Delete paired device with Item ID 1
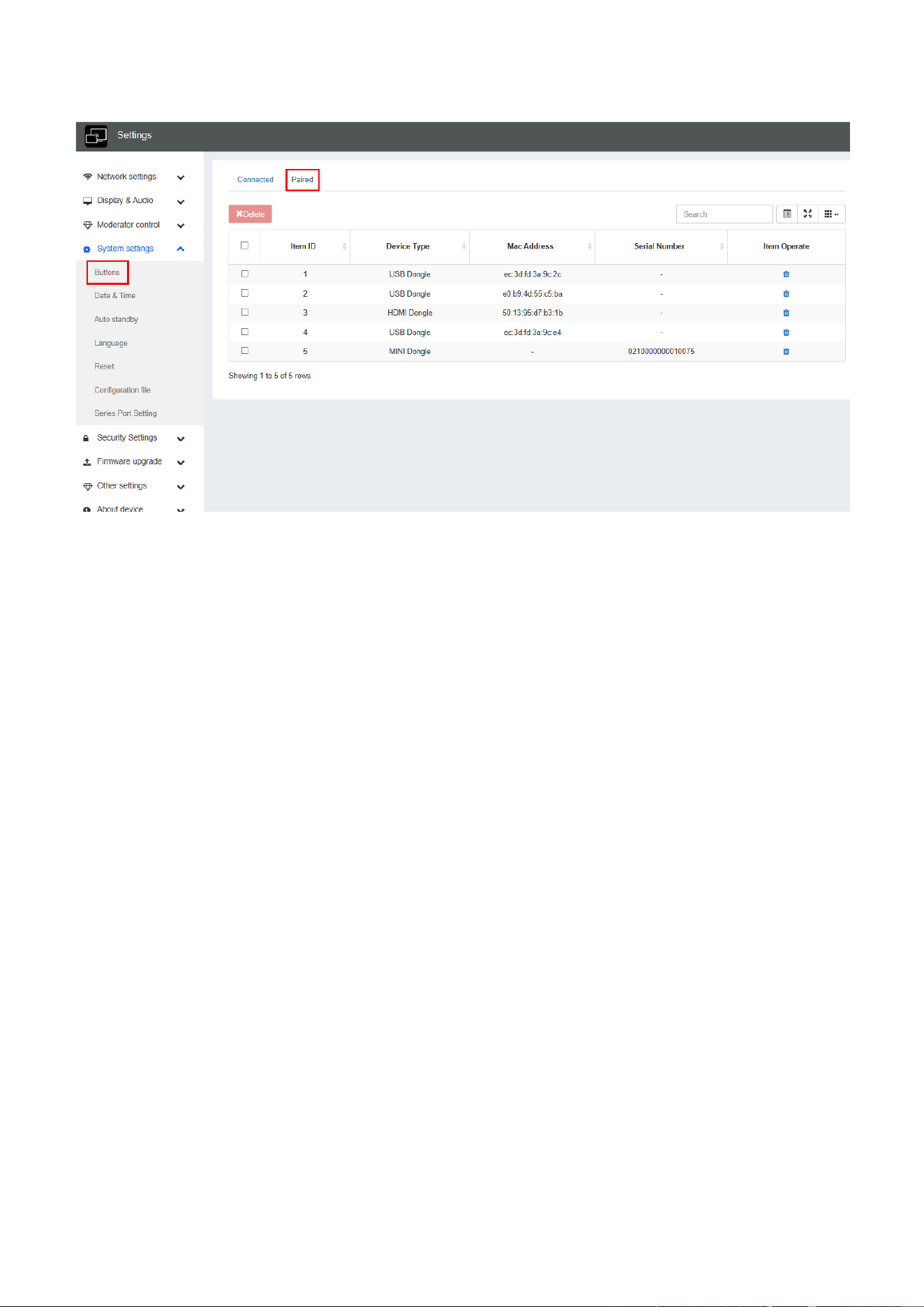 coord(786,274)
